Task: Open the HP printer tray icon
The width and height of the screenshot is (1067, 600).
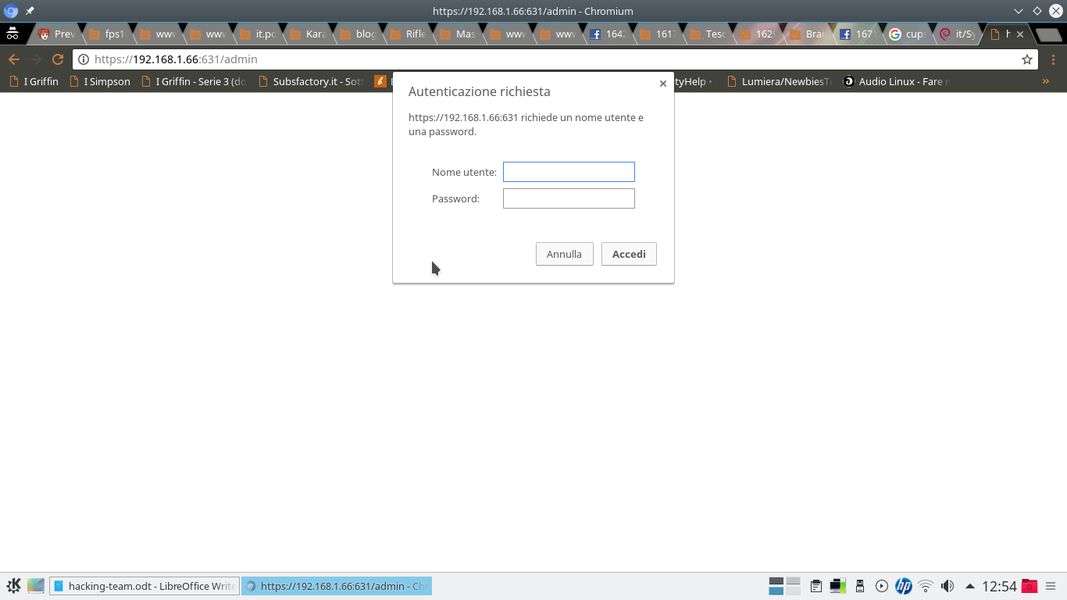Action: click(x=903, y=586)
